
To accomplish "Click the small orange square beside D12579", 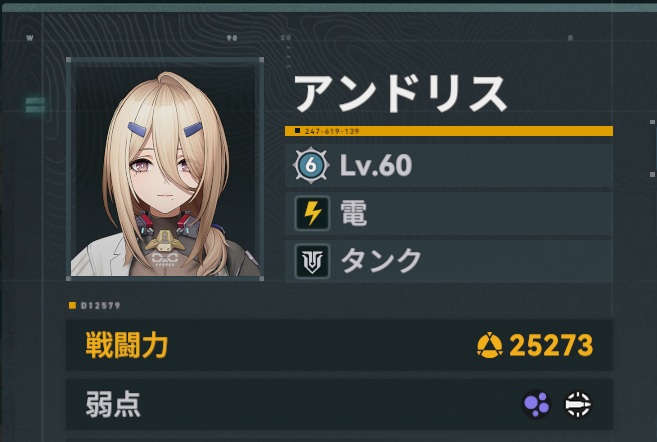I will click(72, 305).
